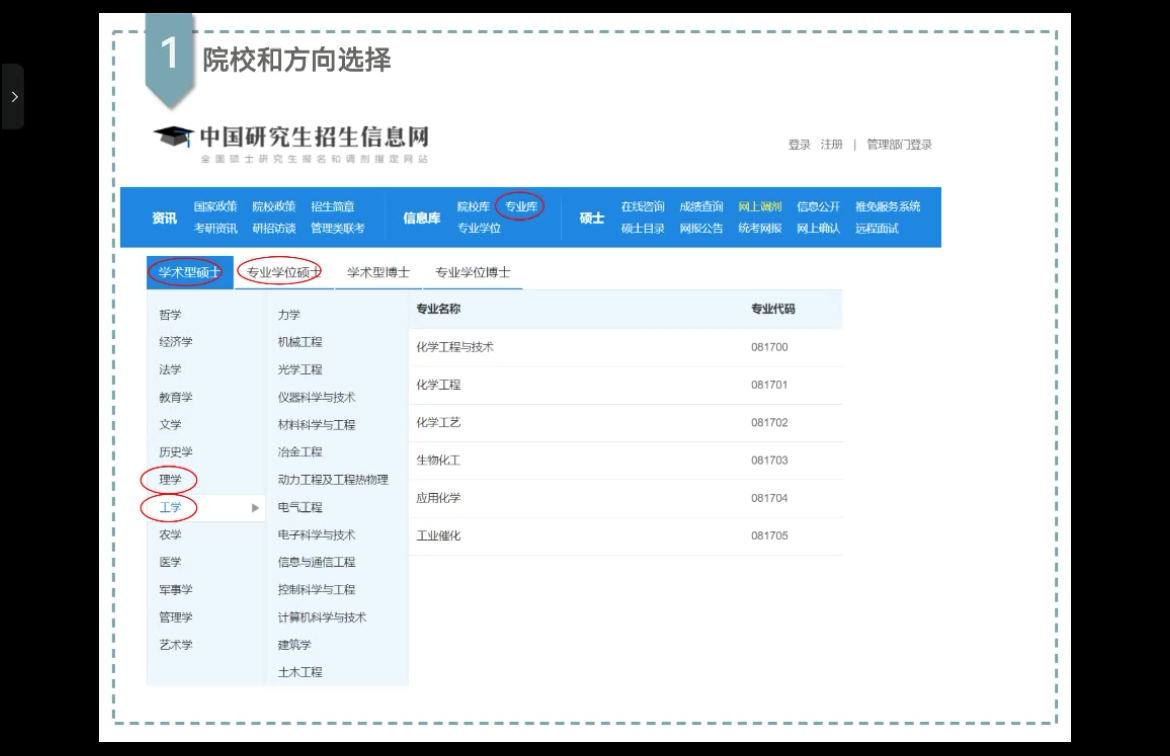Click 成绩查询 in the navigation bar

click(x=701, y=207)
